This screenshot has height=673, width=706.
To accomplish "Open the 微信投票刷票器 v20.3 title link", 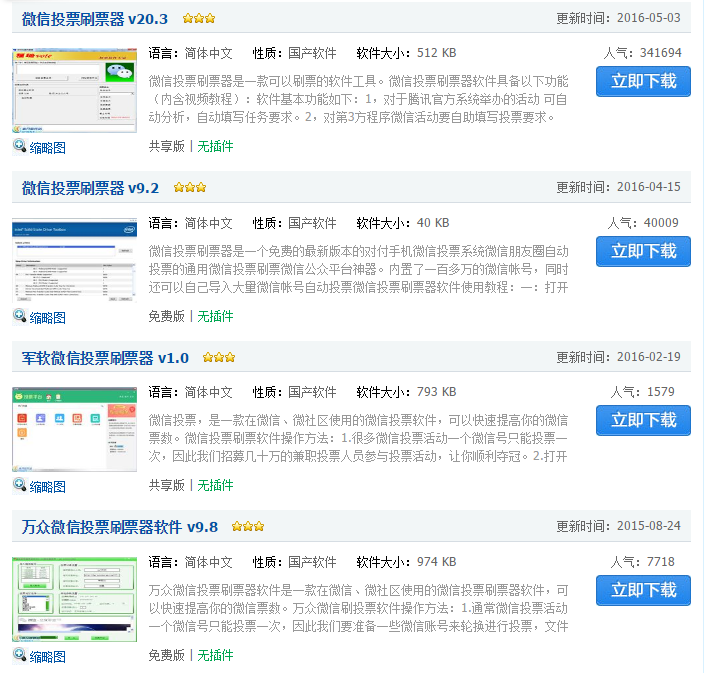I will pyautogui.click(x=95, y=19).
